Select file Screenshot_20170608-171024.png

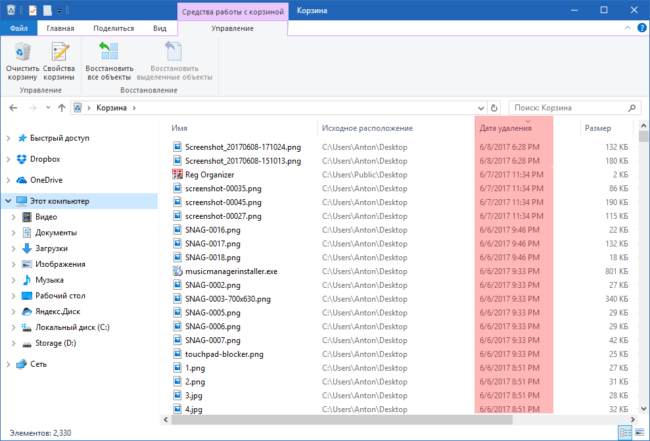click(x=243, y=147)
